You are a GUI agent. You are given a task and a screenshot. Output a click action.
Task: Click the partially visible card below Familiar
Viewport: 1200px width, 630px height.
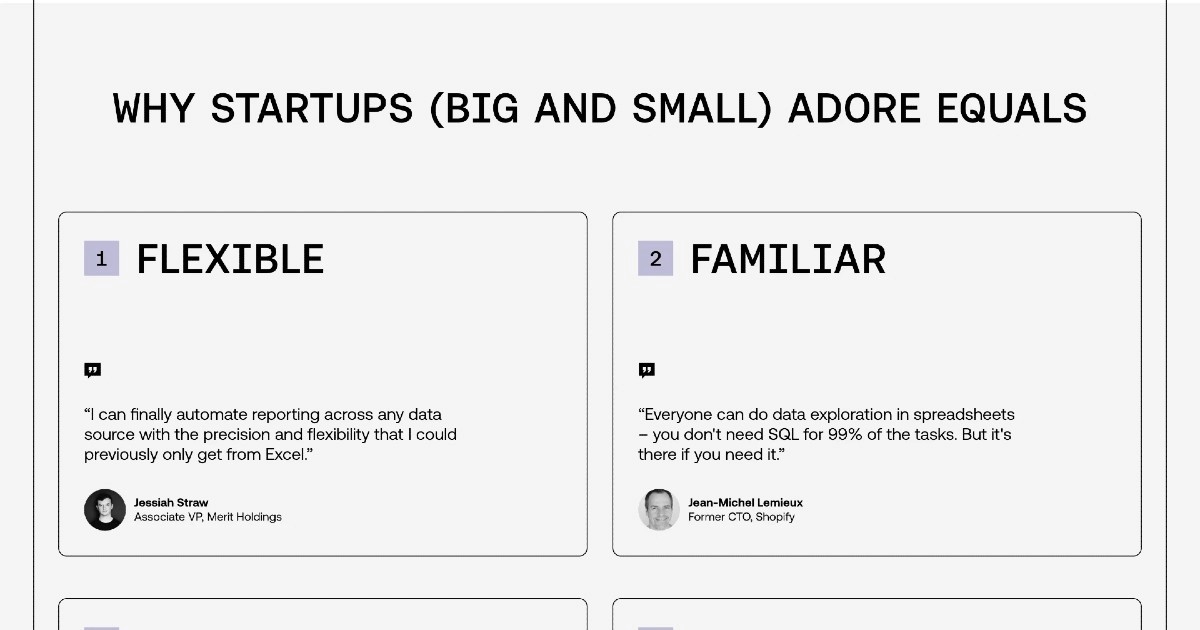tap(876, 614)
